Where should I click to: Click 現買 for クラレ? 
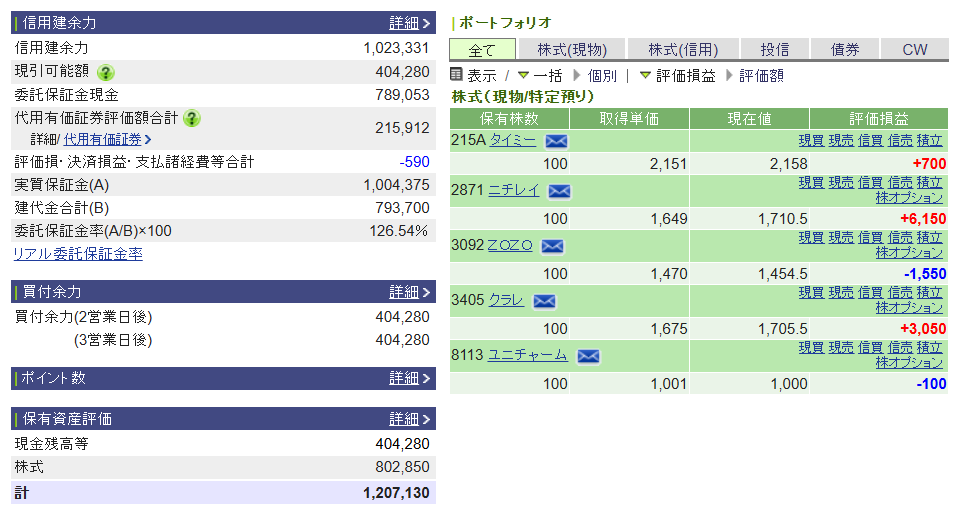pyautogui.click(x=811, y=293)
